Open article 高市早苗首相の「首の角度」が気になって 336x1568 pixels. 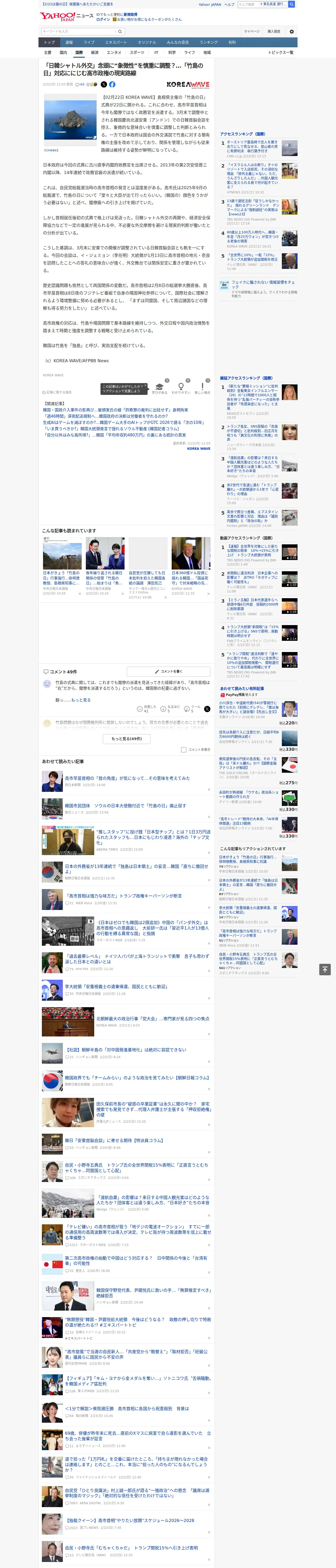click(x=127, y=778)
